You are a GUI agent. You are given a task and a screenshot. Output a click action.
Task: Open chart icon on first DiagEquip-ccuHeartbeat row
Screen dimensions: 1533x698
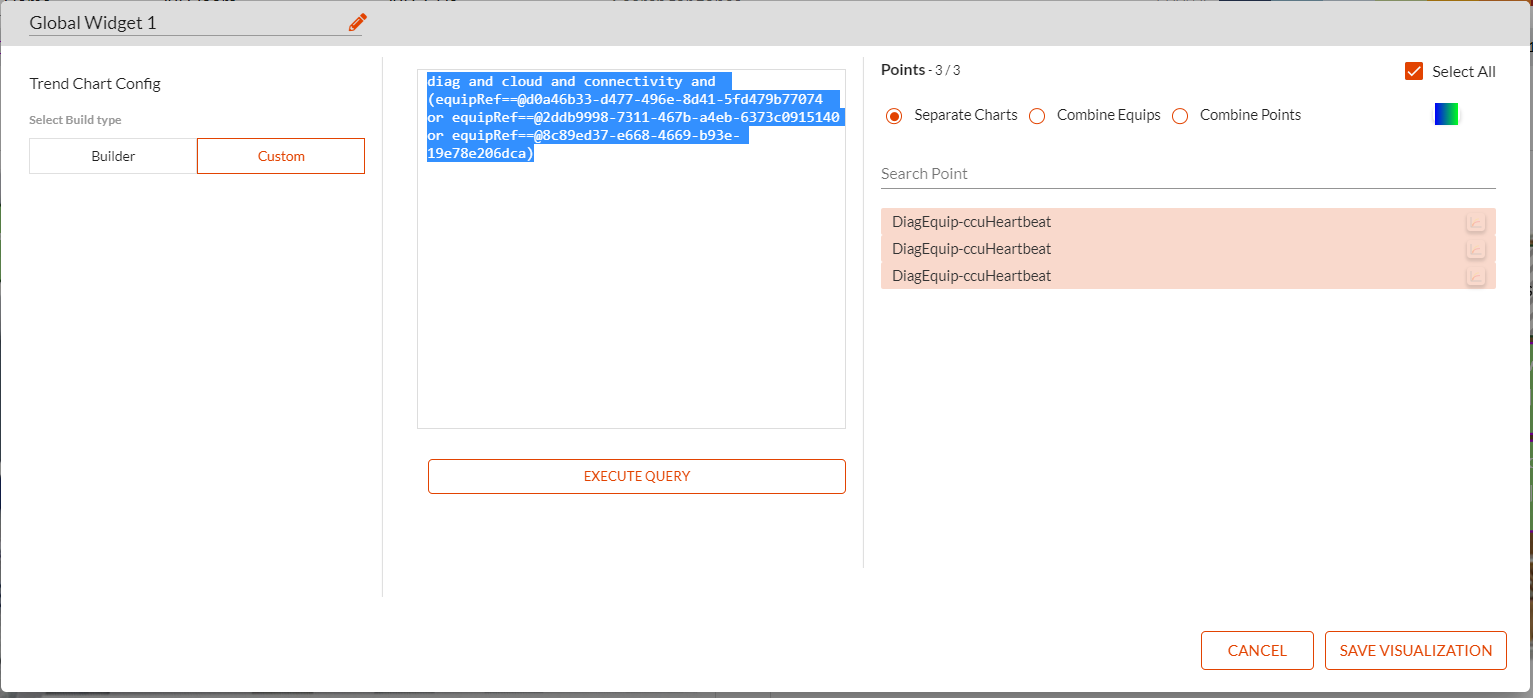[x=1475, y=222]
